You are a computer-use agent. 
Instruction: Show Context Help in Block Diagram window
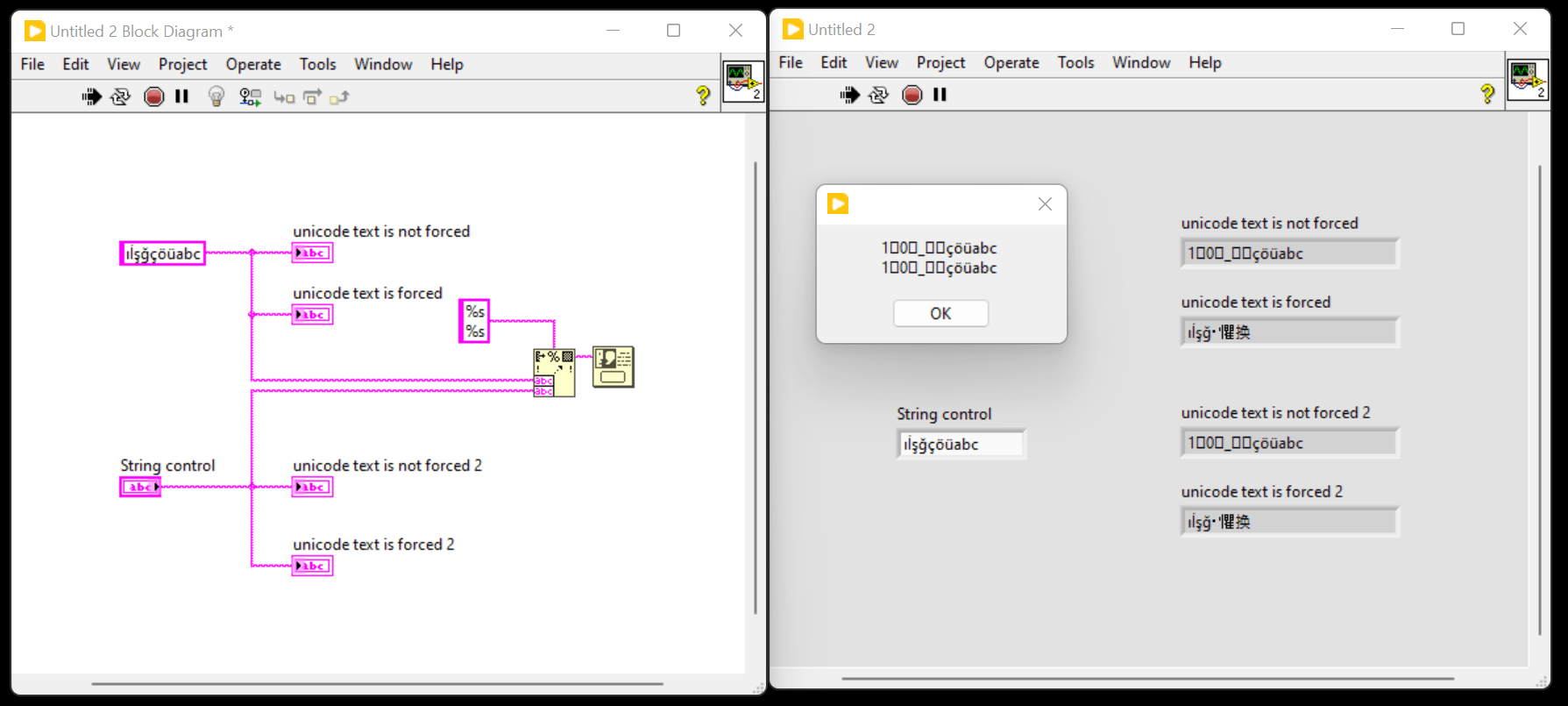703,96
